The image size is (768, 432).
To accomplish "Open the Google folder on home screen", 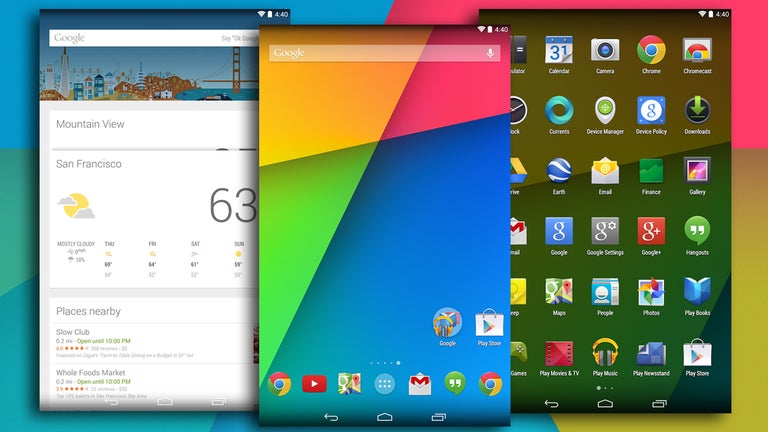I will [x=447, y=327].
